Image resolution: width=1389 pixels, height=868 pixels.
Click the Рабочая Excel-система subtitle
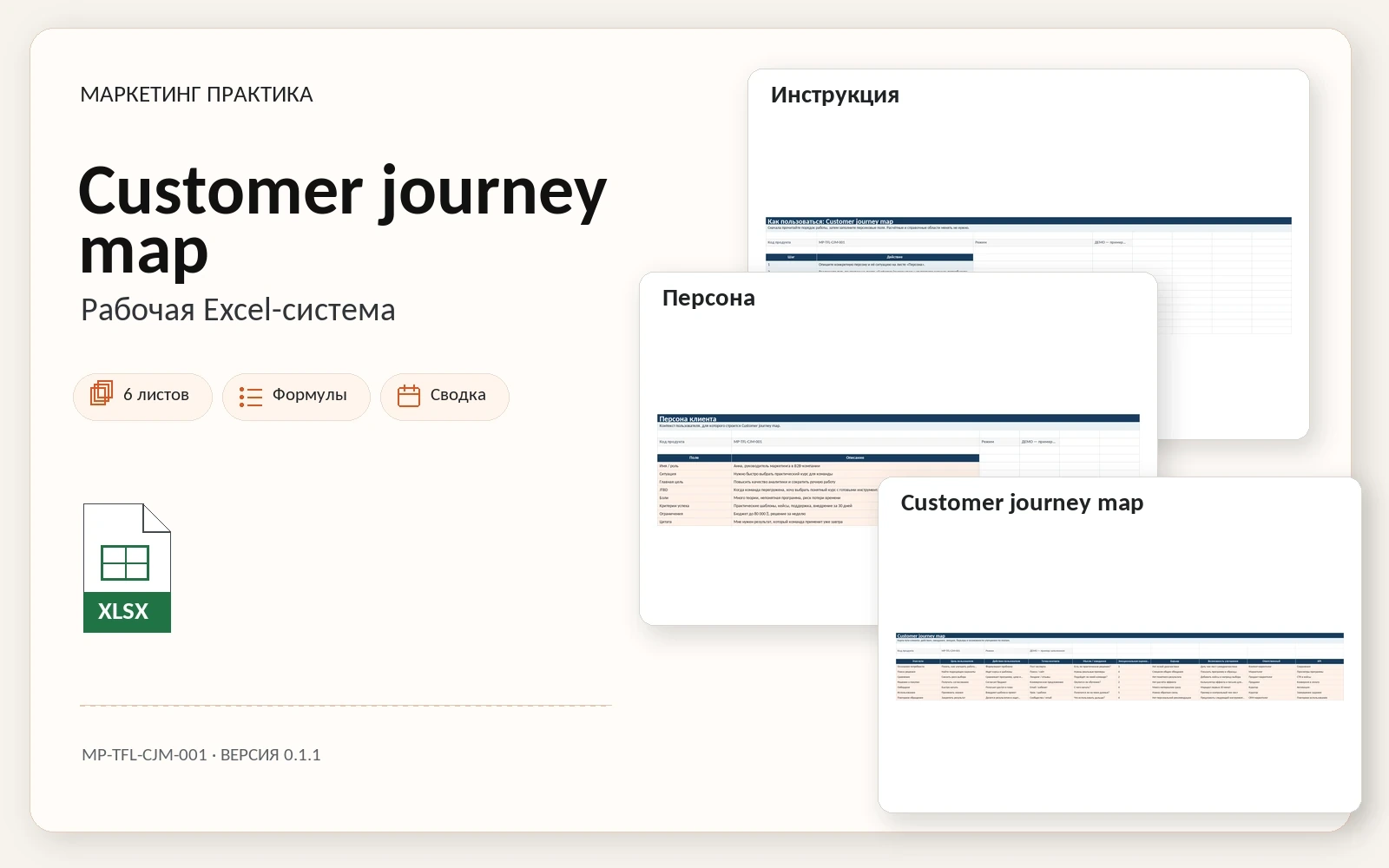coord(238,310)
